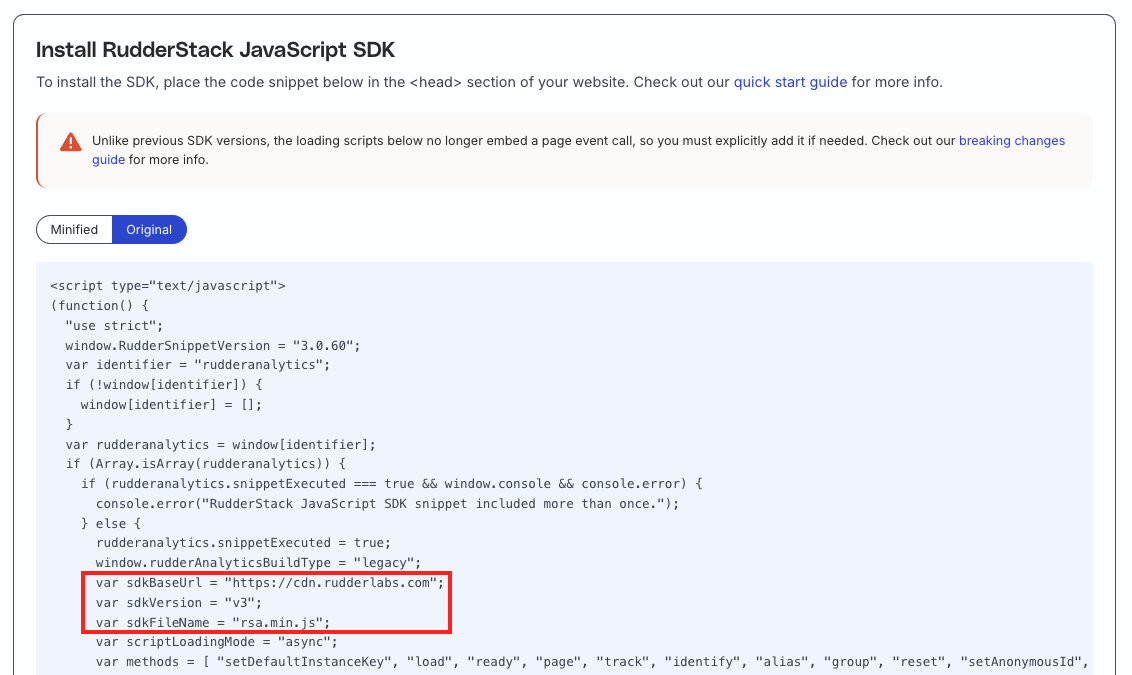Viewport: 1132px width, 675px height.
Task: Click the var sdkVersion = "v3" line
Action: (179, 602)
